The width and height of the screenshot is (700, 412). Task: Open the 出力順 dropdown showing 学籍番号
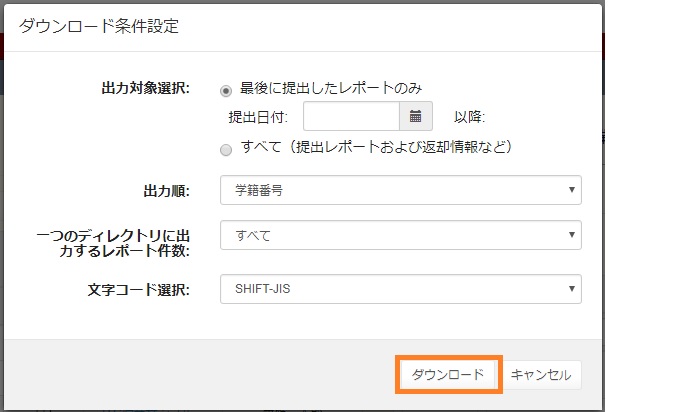[400, 189]
